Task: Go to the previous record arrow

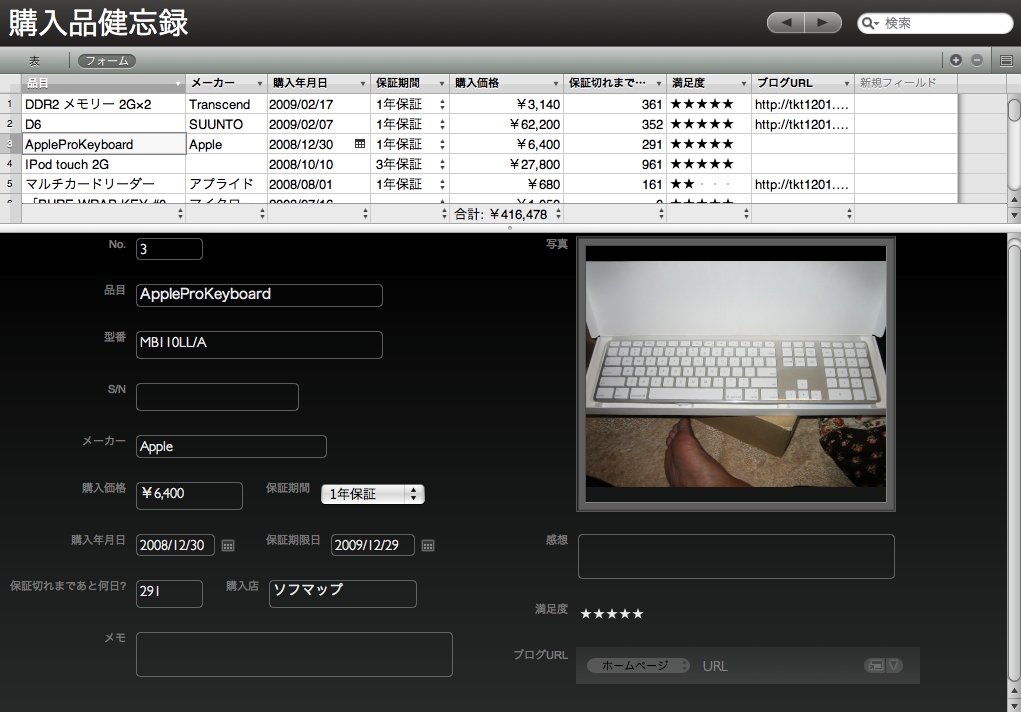Action: click(x=786, y=23)
